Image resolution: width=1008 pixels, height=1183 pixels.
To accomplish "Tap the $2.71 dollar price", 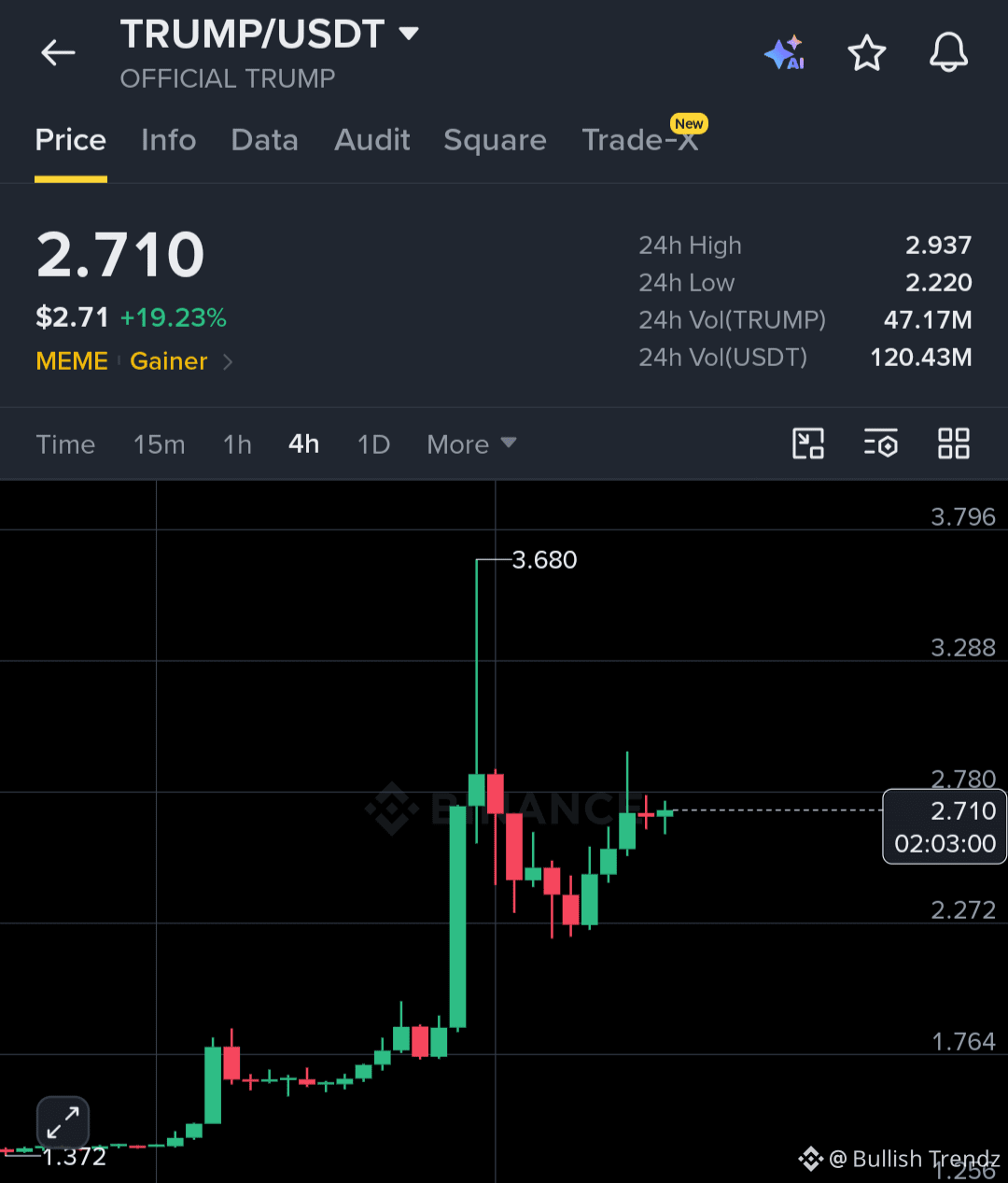I will [72, 317].
